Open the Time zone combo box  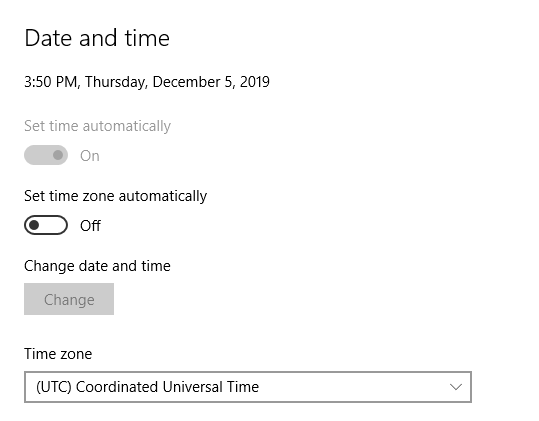coord(248,387)
